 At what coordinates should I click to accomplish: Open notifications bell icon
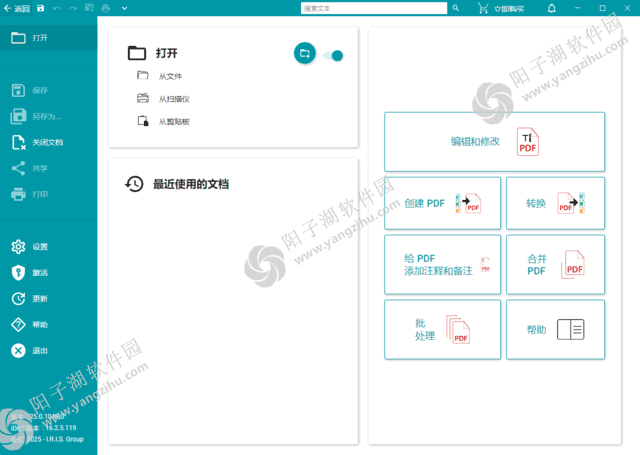tap(551, 8)
